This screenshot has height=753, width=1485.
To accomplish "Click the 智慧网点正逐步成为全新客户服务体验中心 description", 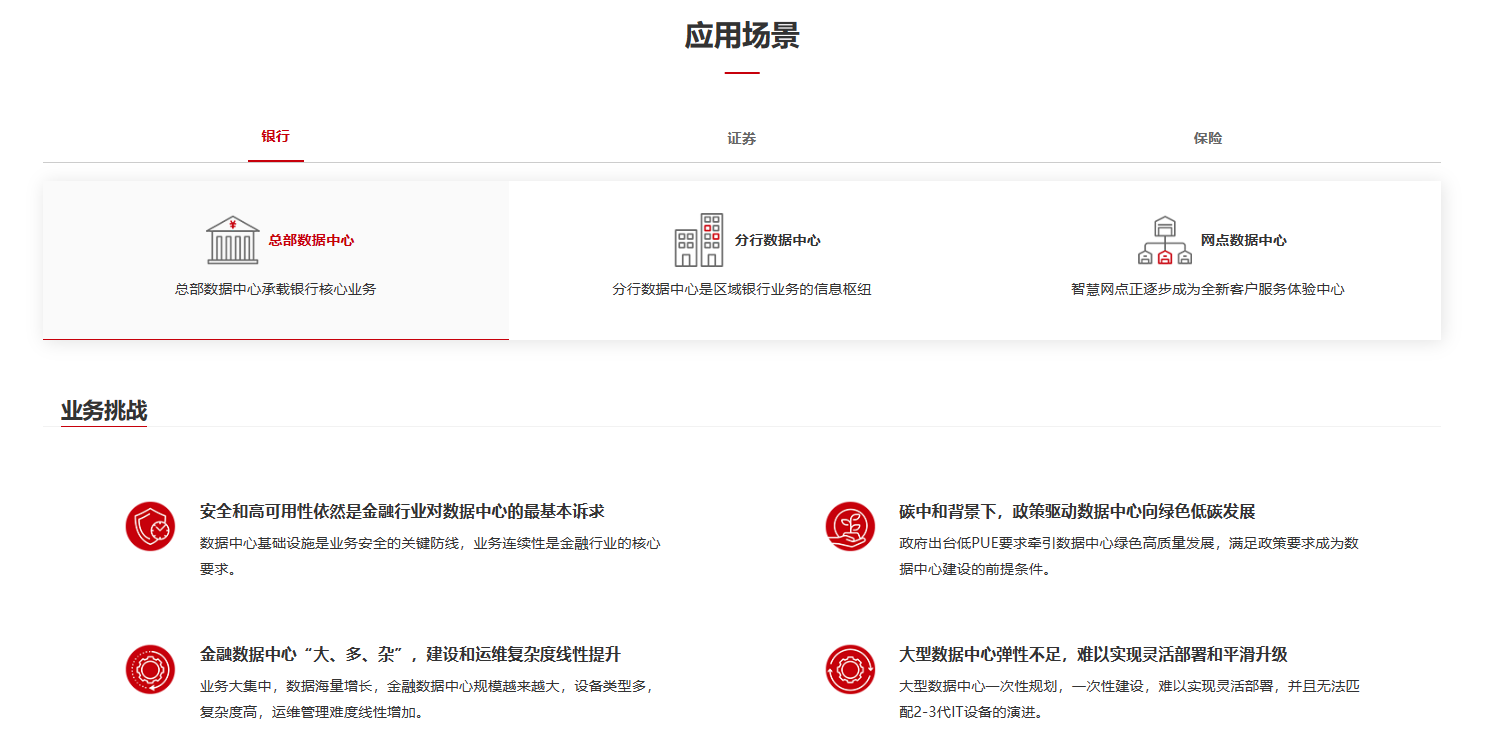I will point(1208,290).
